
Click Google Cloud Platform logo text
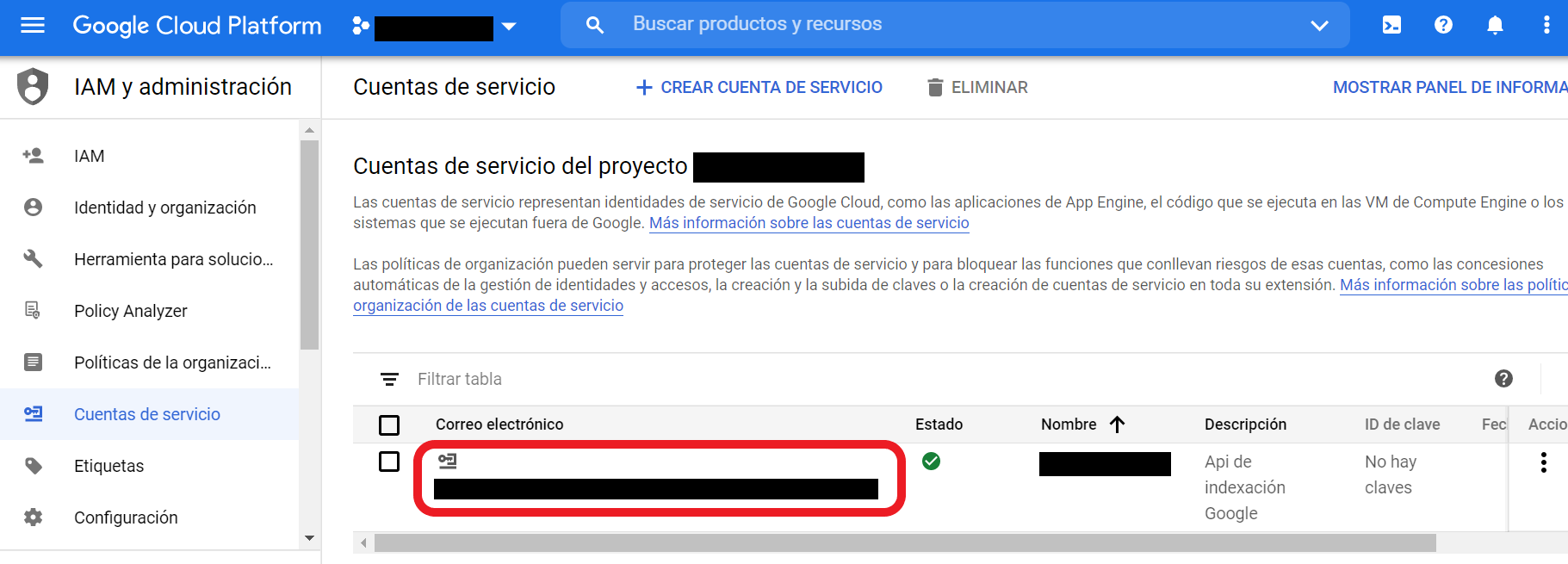tap(197, 26)
